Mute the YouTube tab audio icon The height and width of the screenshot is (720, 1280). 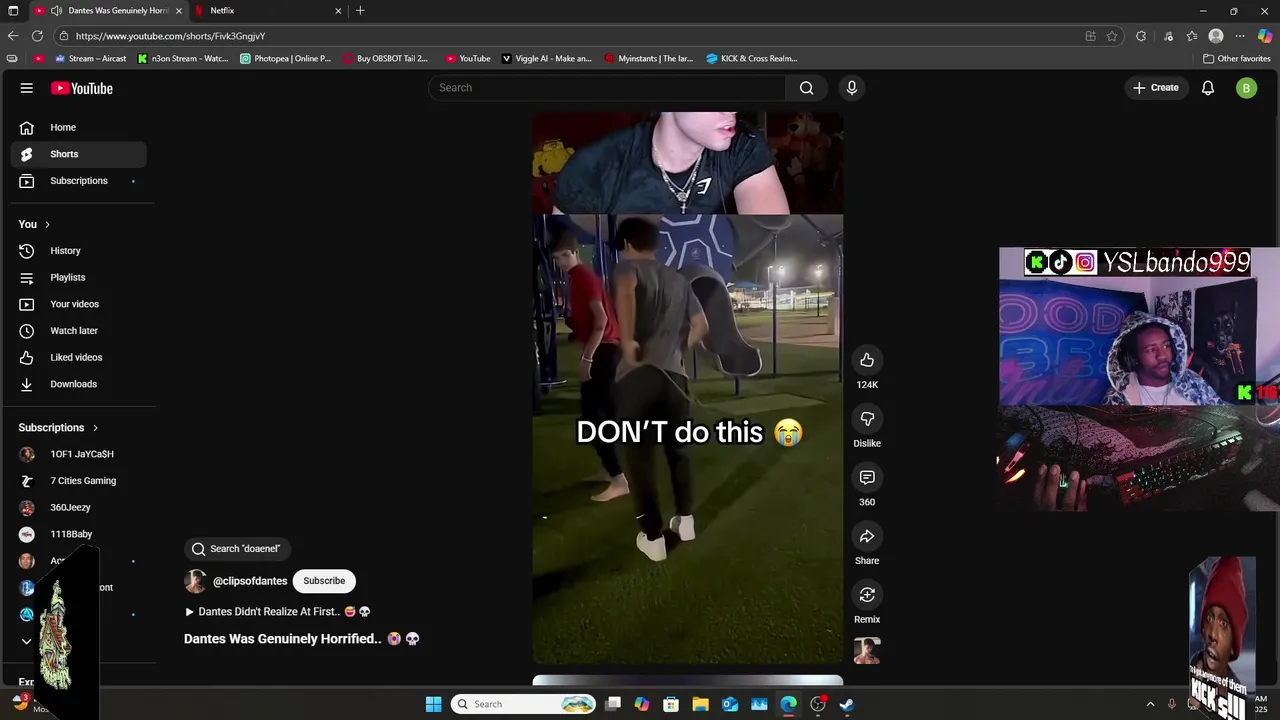(56, 10)
